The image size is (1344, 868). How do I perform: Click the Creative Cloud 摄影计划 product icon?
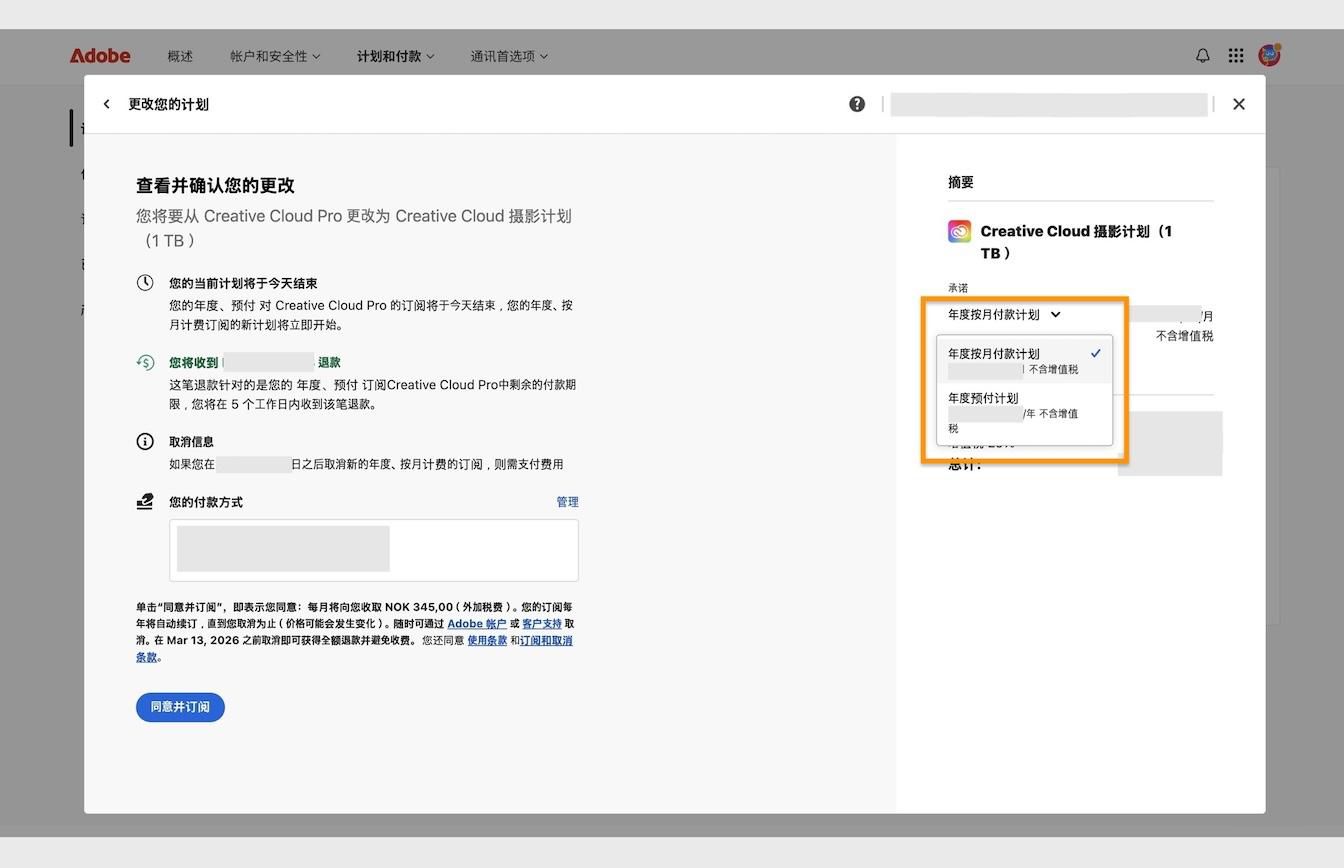point(958,230)
